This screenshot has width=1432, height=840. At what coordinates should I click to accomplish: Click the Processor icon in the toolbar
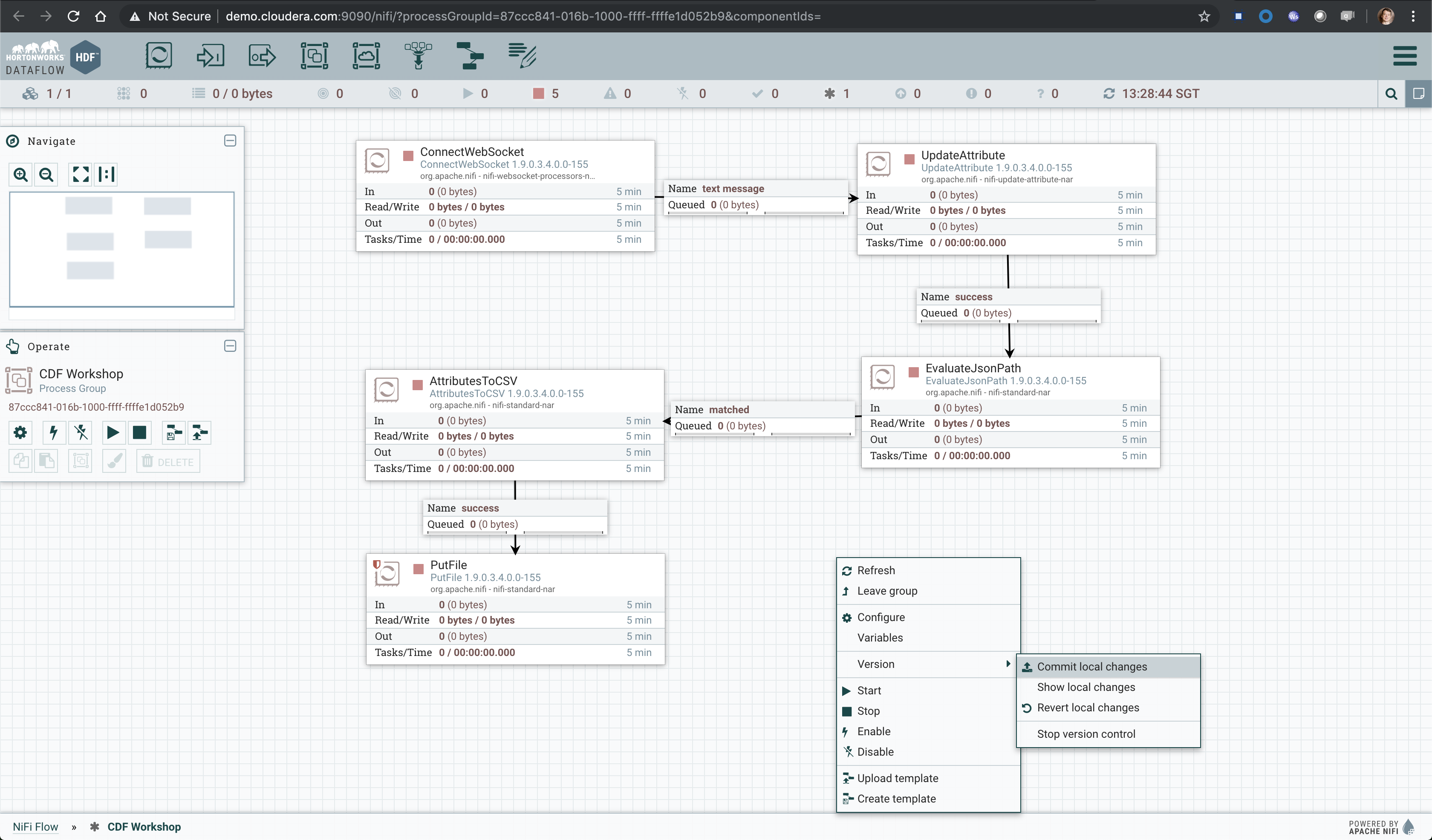pyautogui.click(x=159, y=56)
